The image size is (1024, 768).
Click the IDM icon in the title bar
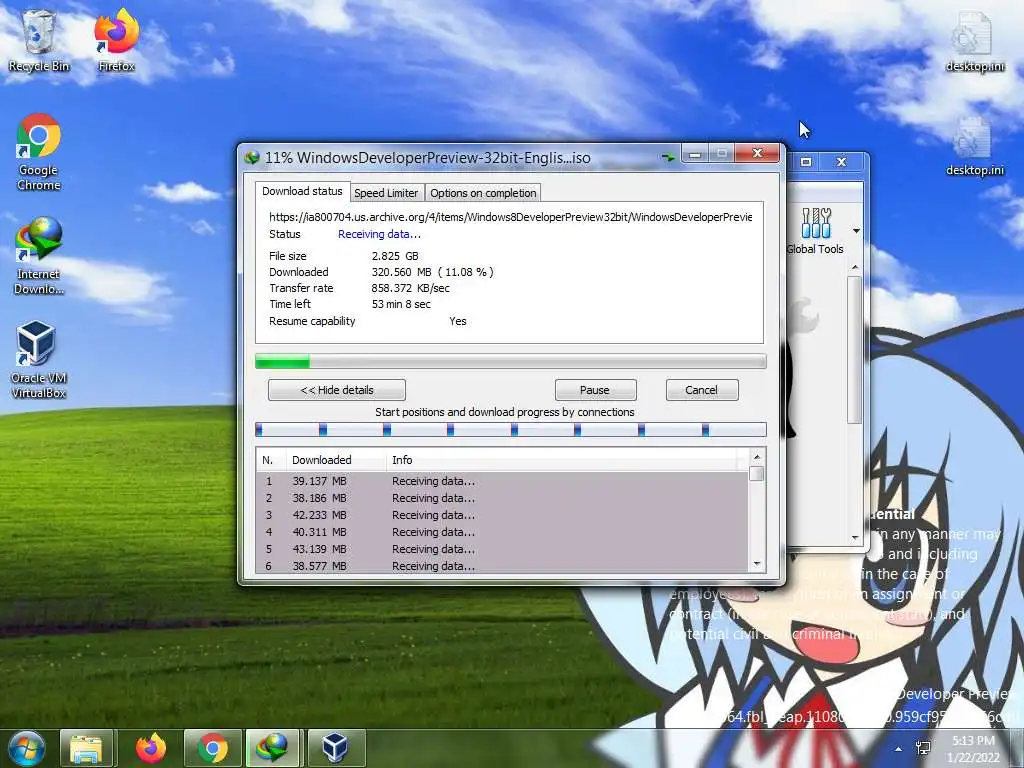pos(252,157)
